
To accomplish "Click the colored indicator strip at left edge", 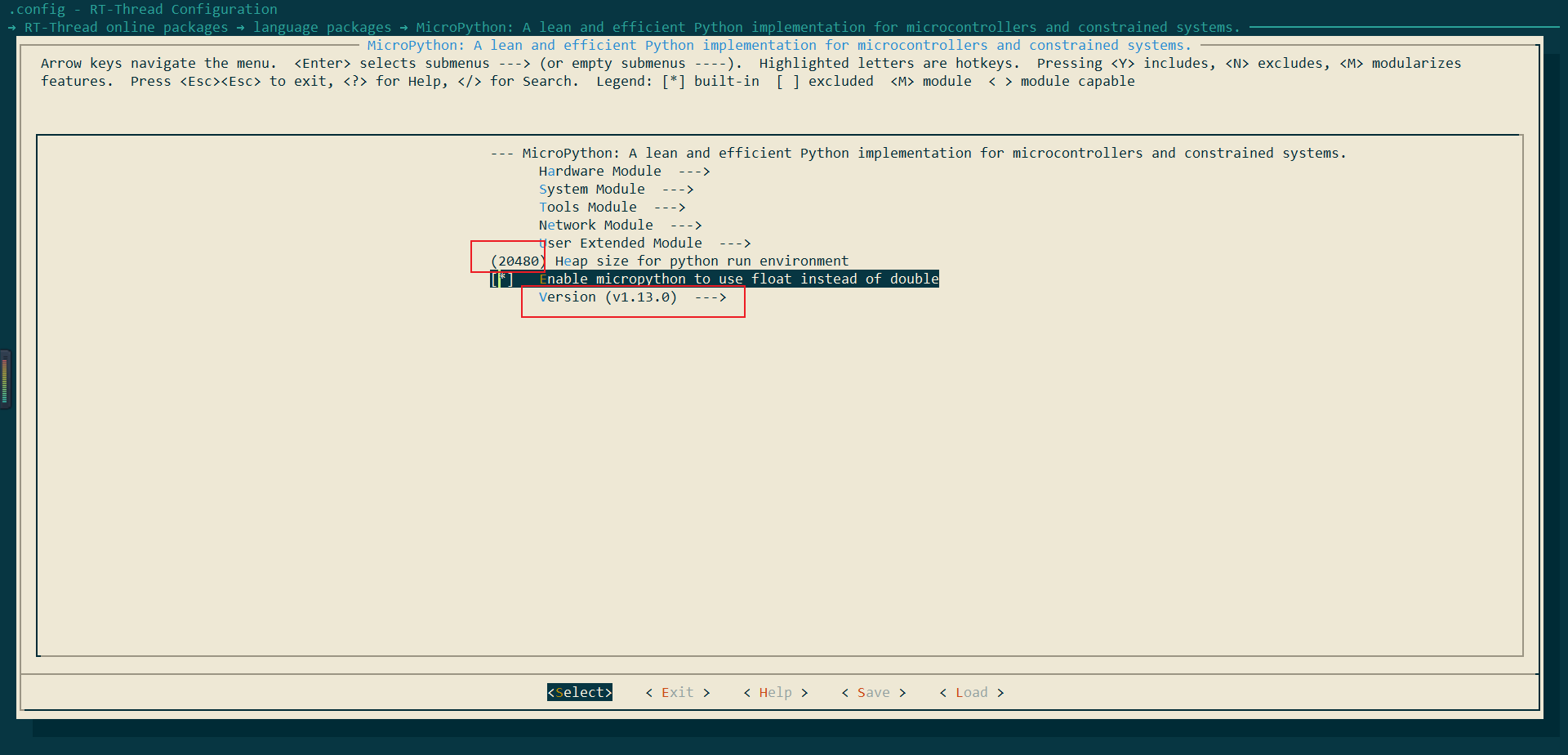I will pyautogui.click(x=5, y=379).
